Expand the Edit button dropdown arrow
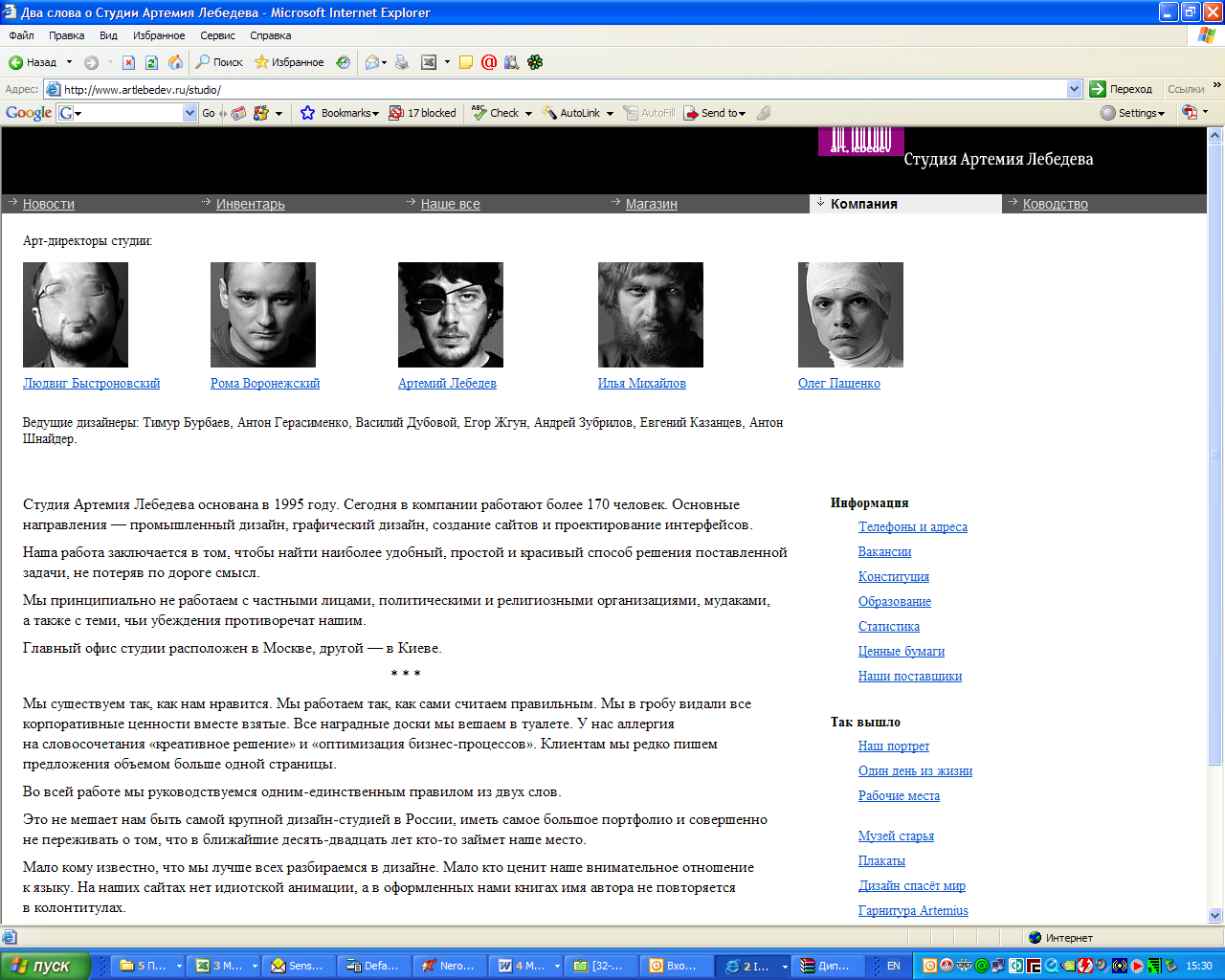Viewport: 1225px width, 980px height. 447,62
